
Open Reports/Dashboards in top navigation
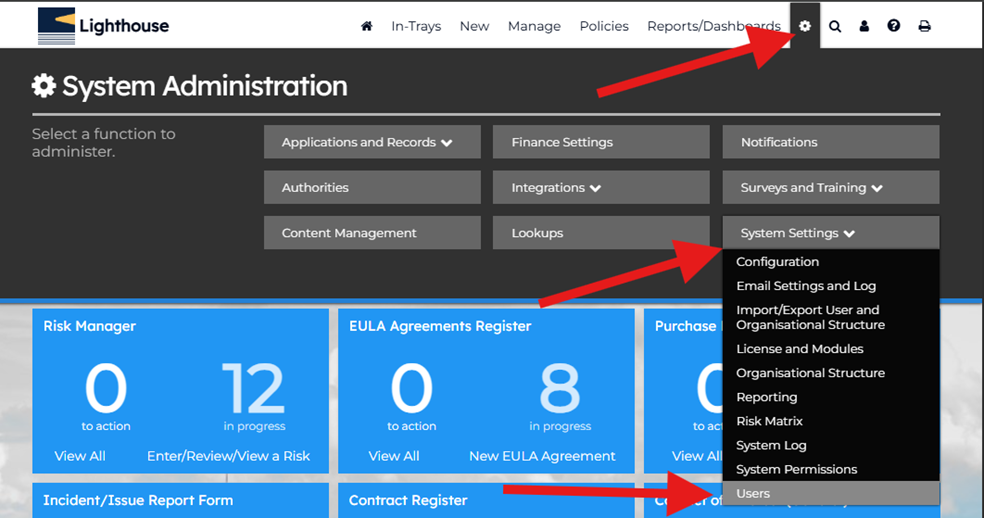coord(713,26)
